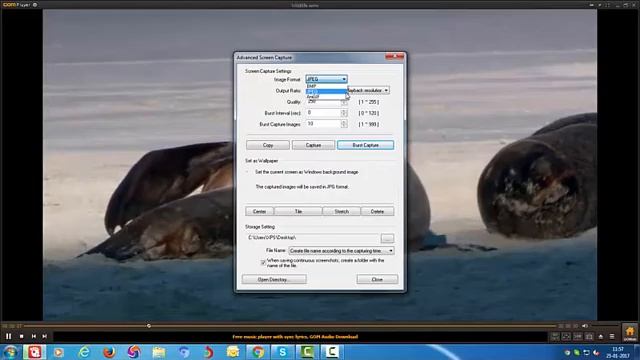Set wallpaper to Center
The height and width of the screenshot is (360, 640).
(x=260, y=211)
